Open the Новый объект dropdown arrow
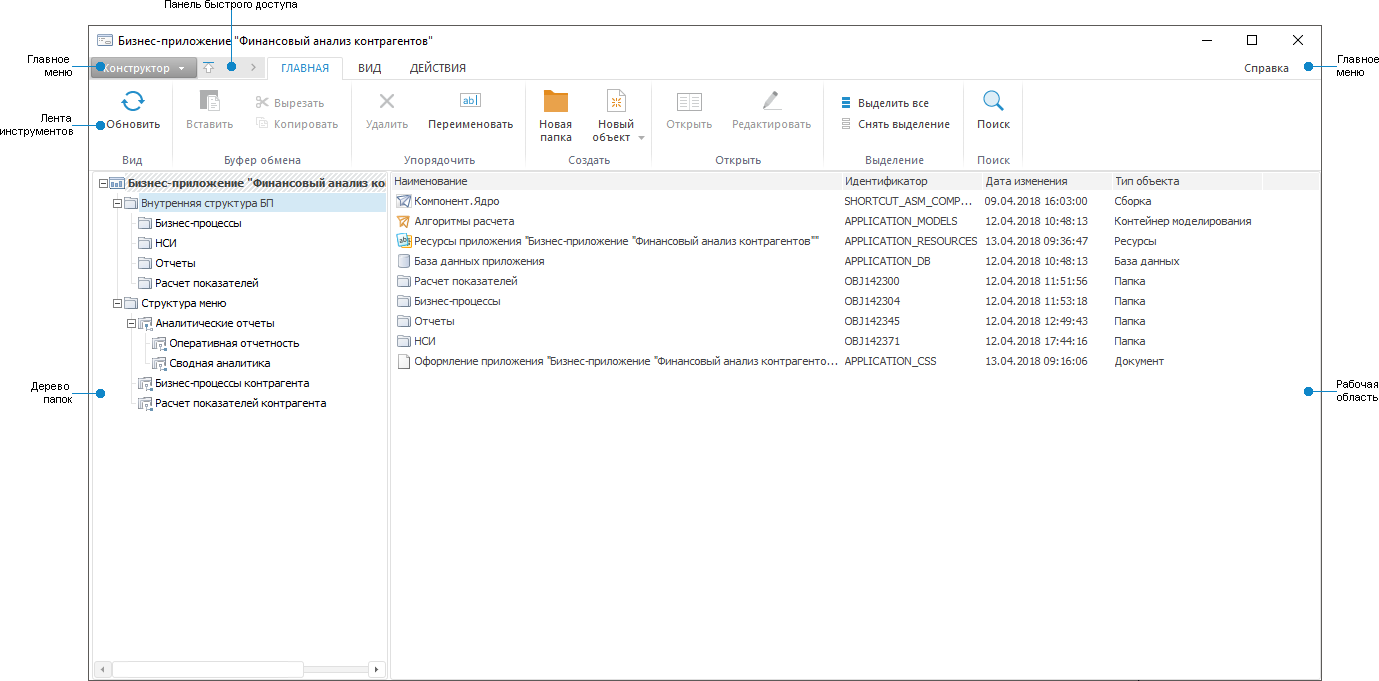Image resolution: width=1379 pixels, height=681 pixels. click(x=641, y=138)
